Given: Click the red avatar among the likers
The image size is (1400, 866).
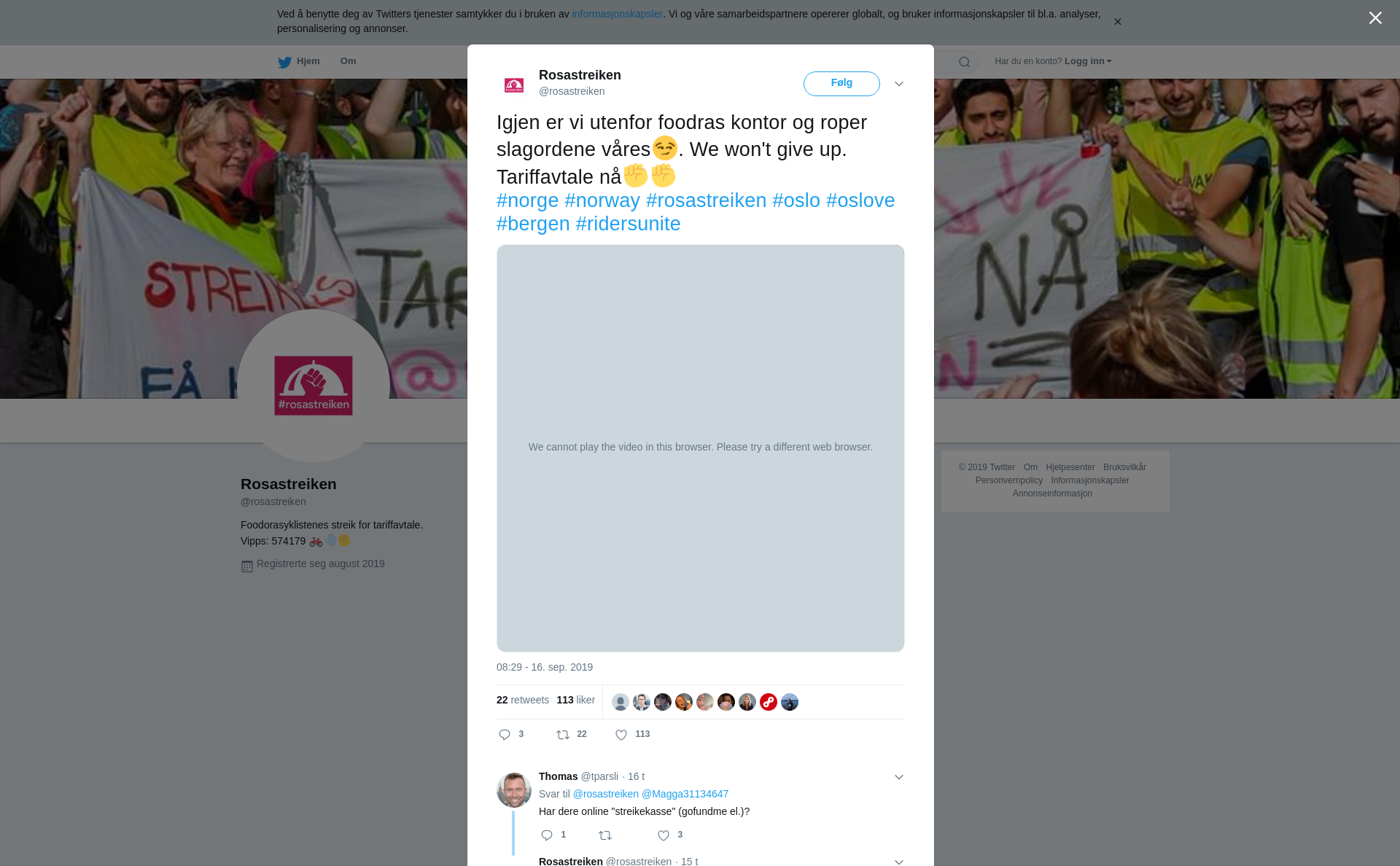Looking at the screenshot, I should point(769,702).
